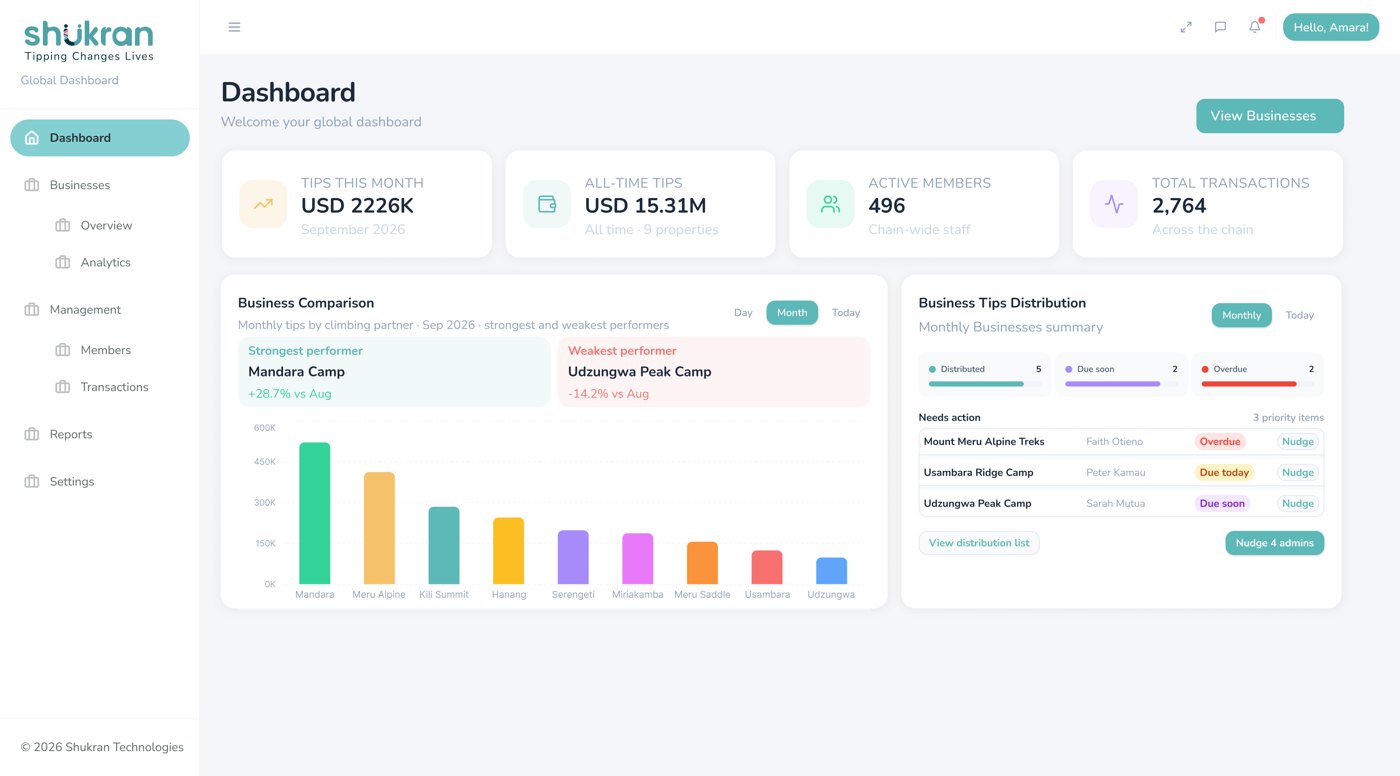1400x776 pixels.
Task: Click the Due soon progress bar
Action: [1121, 384]
